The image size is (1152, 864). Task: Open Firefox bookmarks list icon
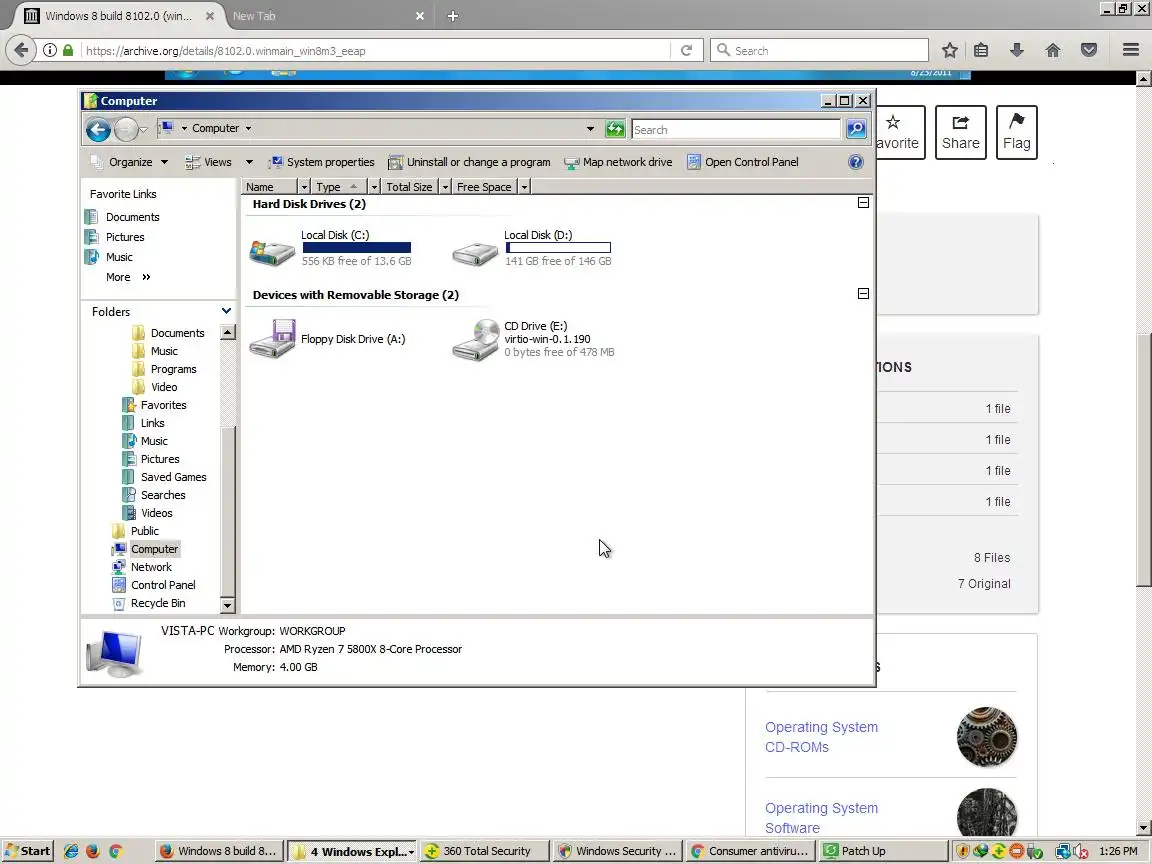click(981, 50)
